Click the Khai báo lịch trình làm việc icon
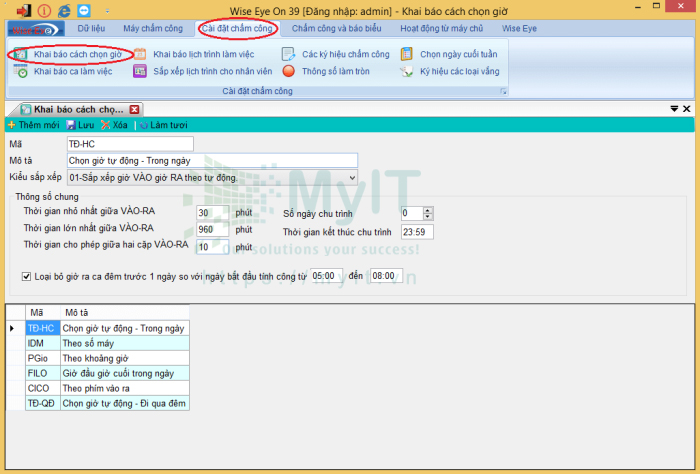Image resolution: width=700 pixels, height=474 pixels. click(x=140, y=54)
